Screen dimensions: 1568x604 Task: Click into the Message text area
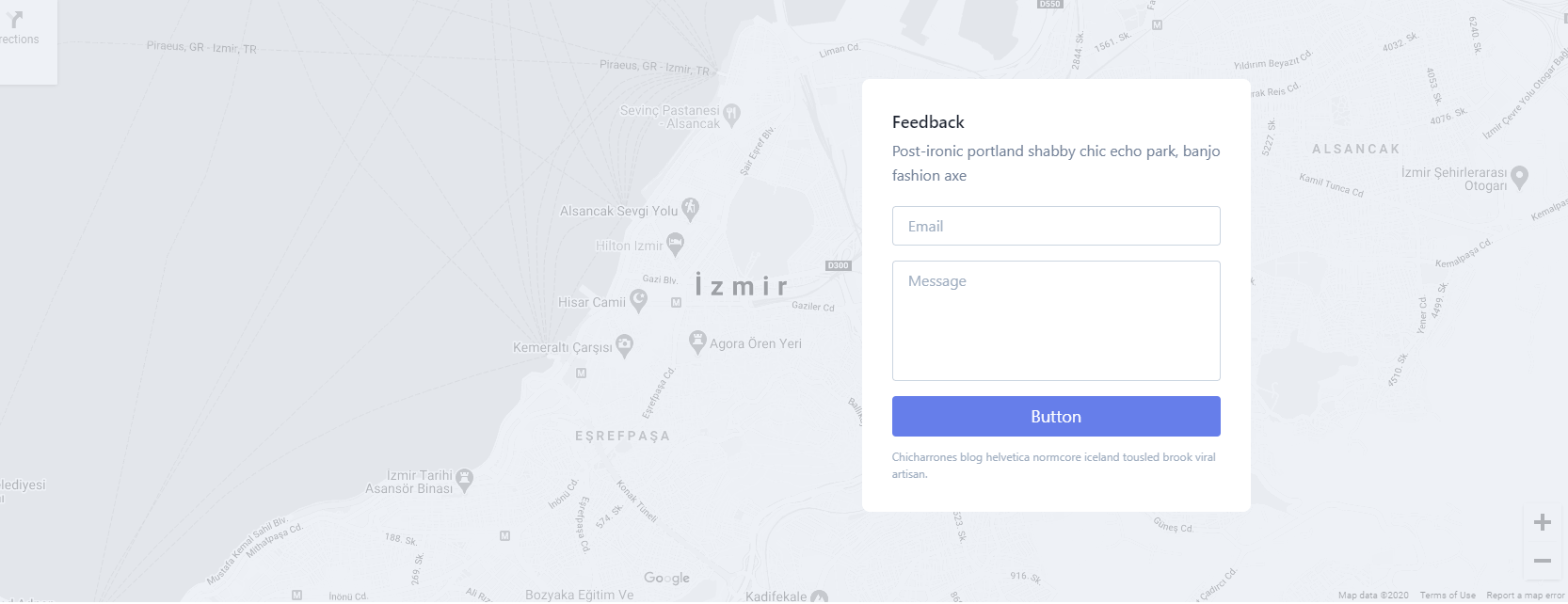point(1056,321)
